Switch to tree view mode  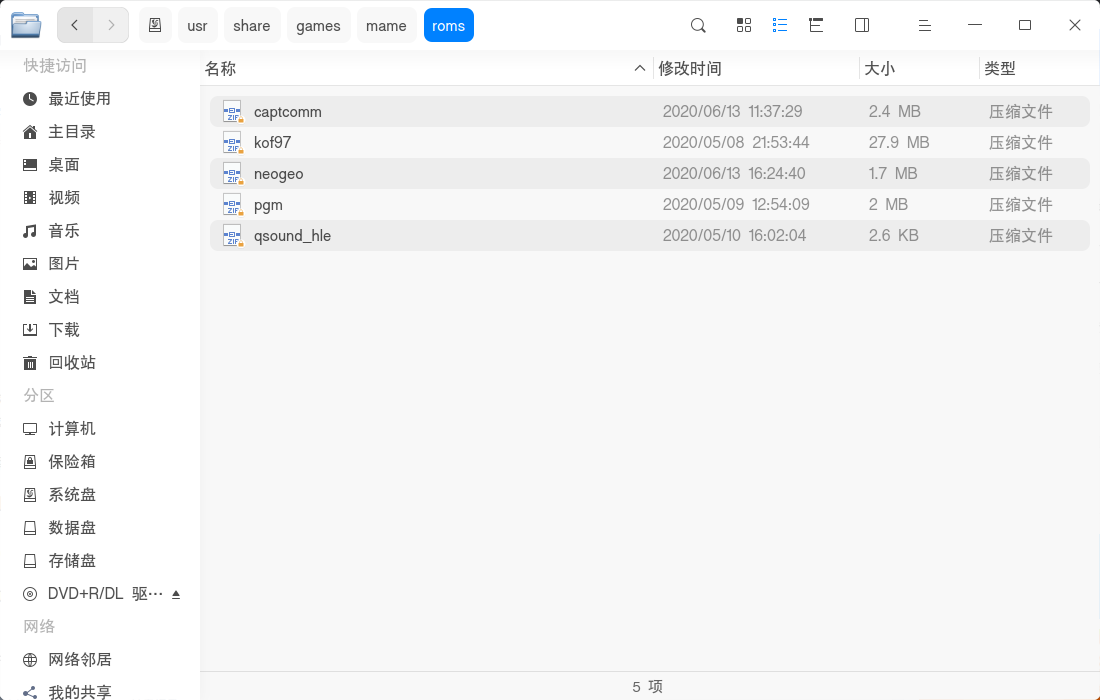pos(816,25)
